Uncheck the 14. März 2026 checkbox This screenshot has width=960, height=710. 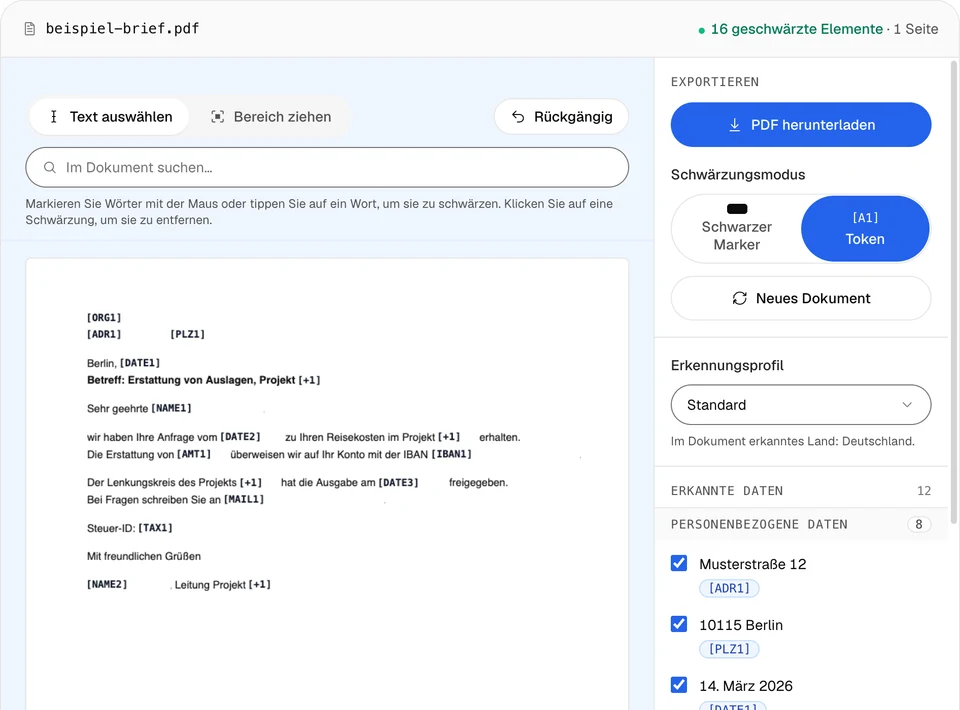tap(679, 684)
